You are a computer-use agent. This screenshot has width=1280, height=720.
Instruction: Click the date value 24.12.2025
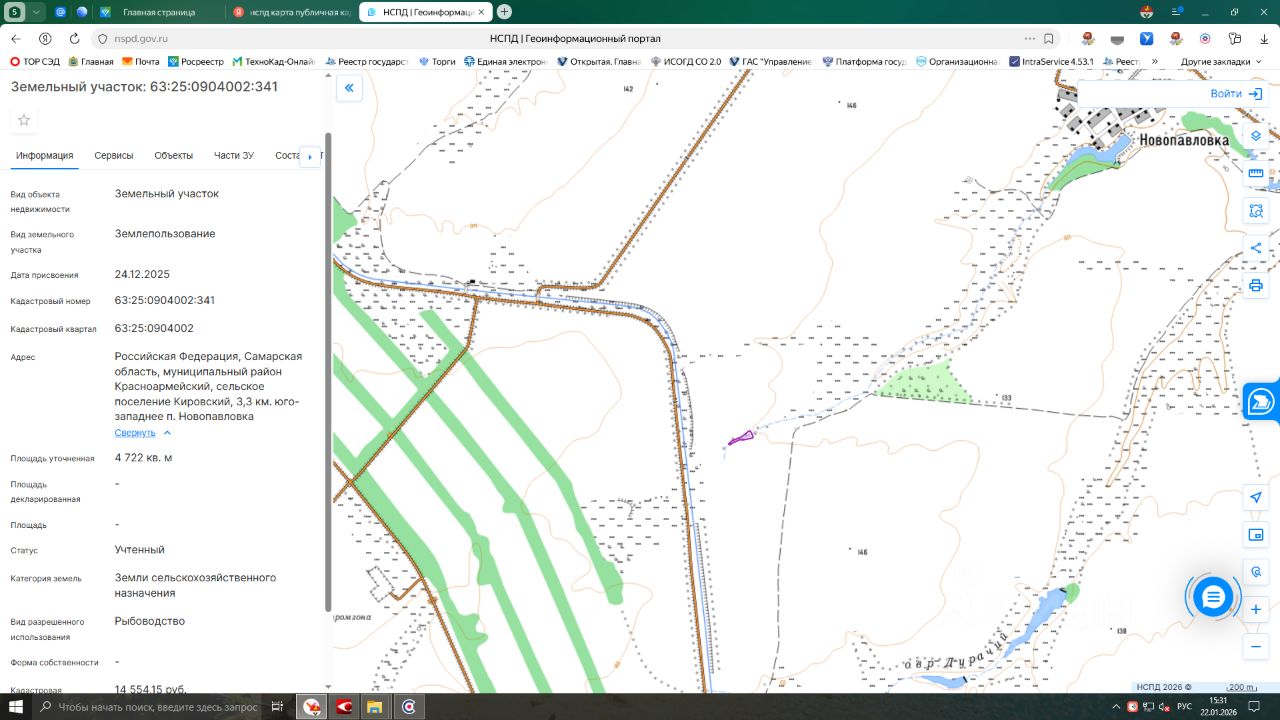142,274
